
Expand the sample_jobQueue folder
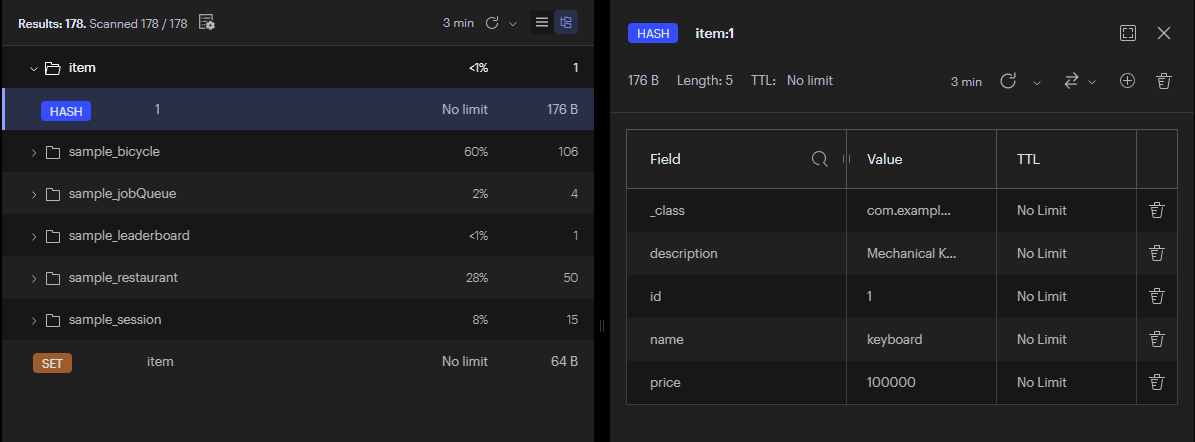[x=34, y=194]
